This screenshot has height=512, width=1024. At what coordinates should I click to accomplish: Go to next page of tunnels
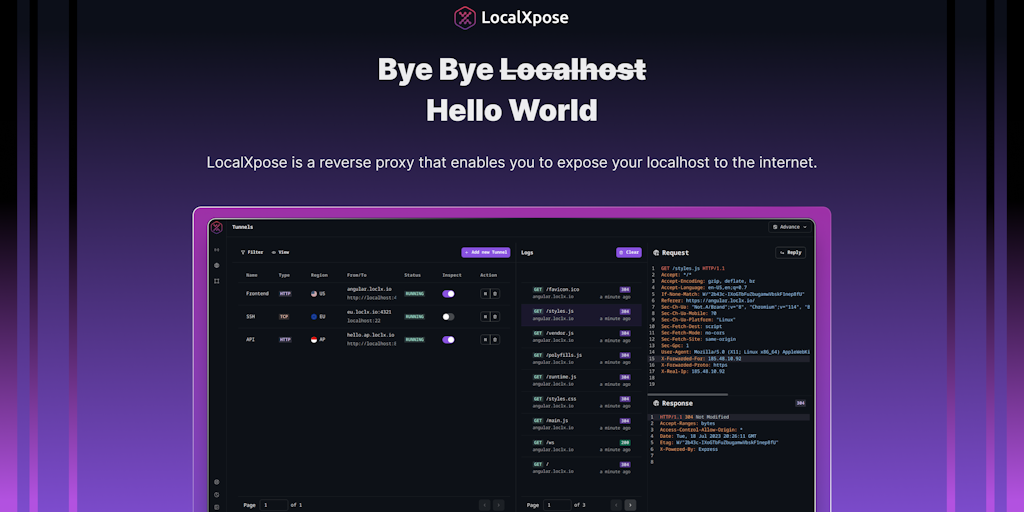498,505
